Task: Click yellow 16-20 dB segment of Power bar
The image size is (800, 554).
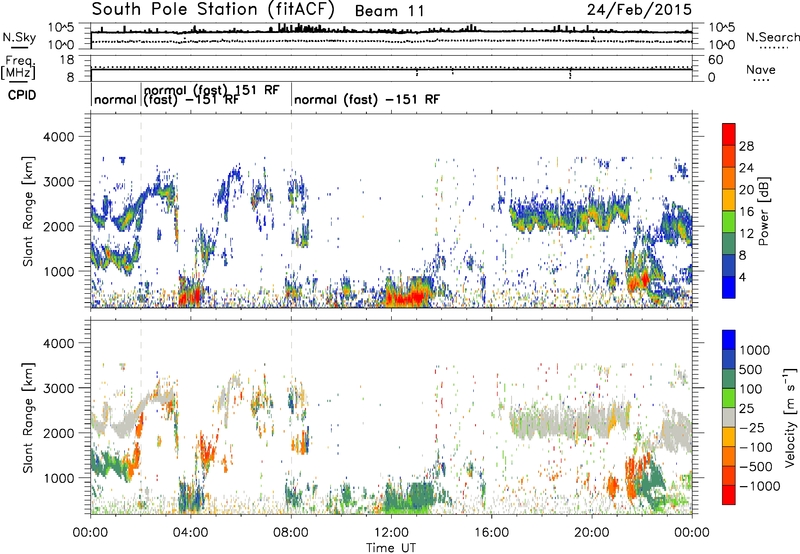Action: pyautogui.click(x=729, y=200)
